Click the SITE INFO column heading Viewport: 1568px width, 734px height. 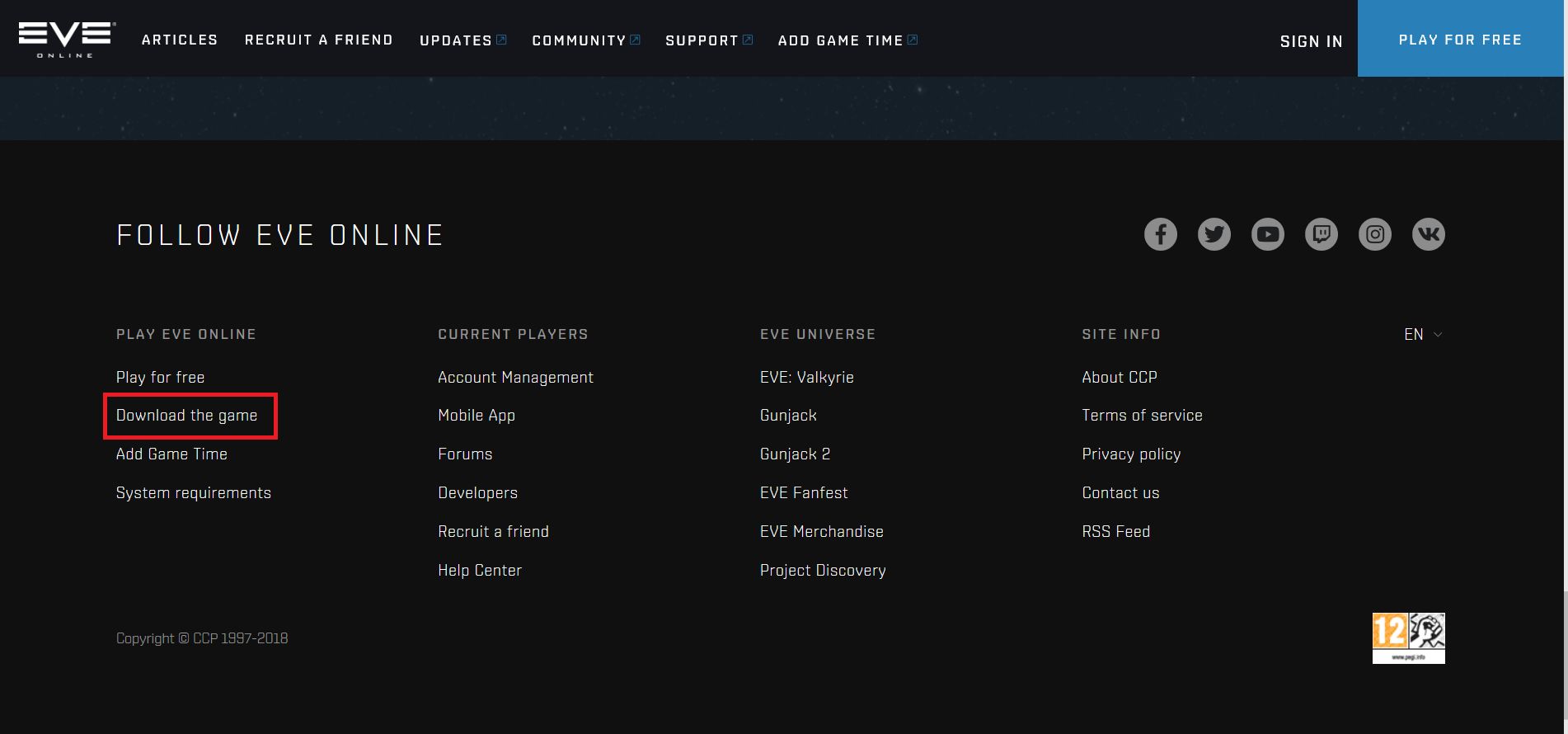1121,334
